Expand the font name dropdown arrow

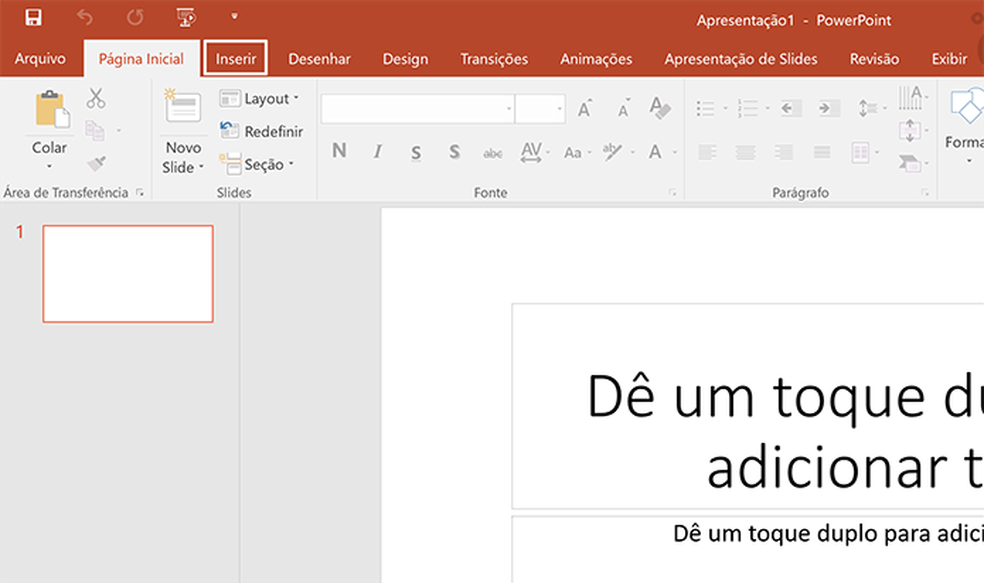[x=509, y=109]
